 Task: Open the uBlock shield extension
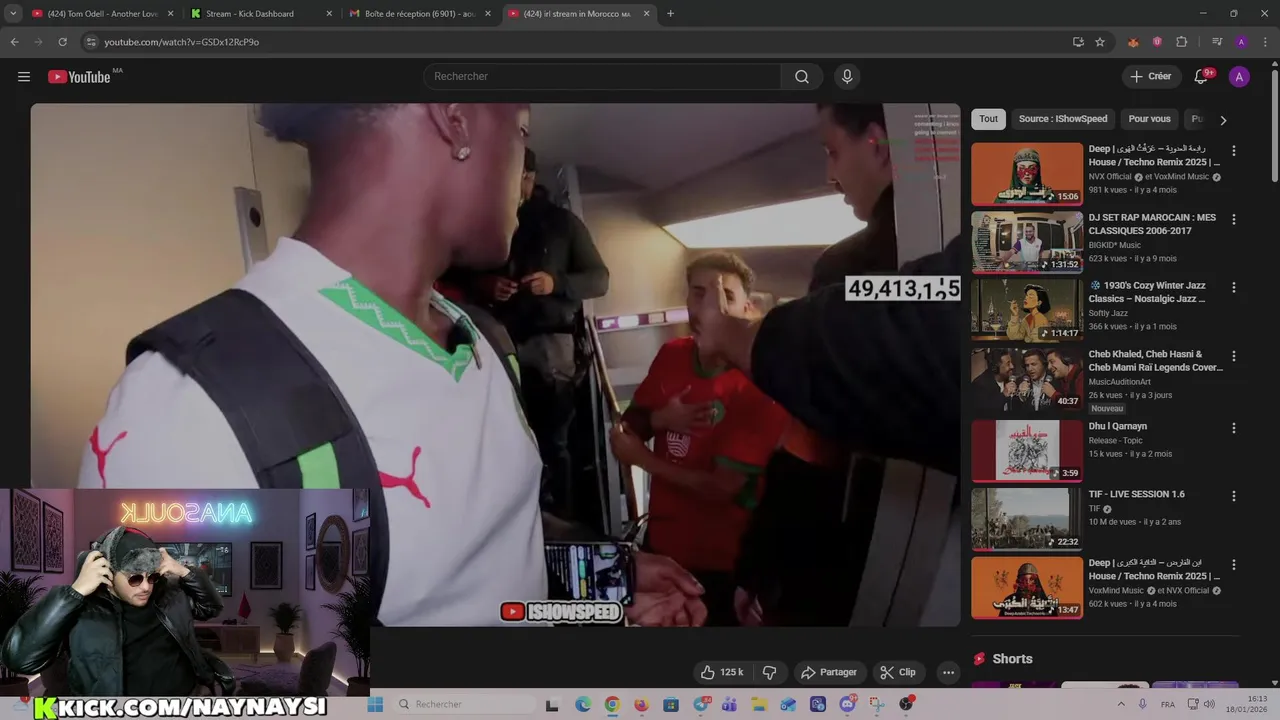point(1157,42)
